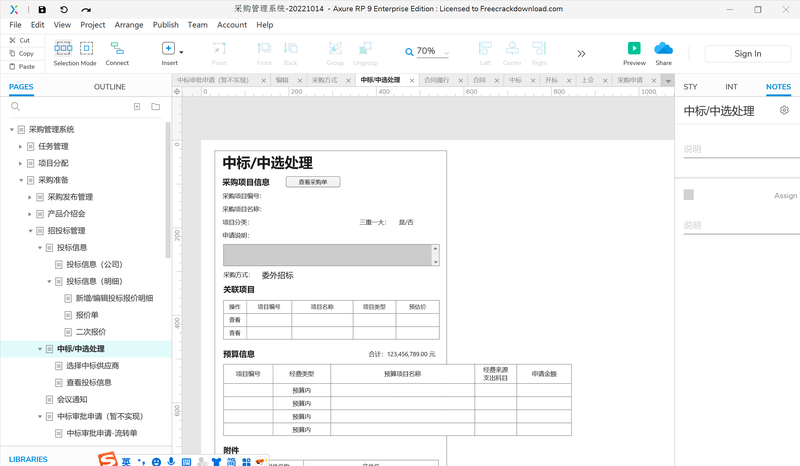Search pages with the magnifier icon
This screenshot has height=466, width=800.
[x=15, y=107]
